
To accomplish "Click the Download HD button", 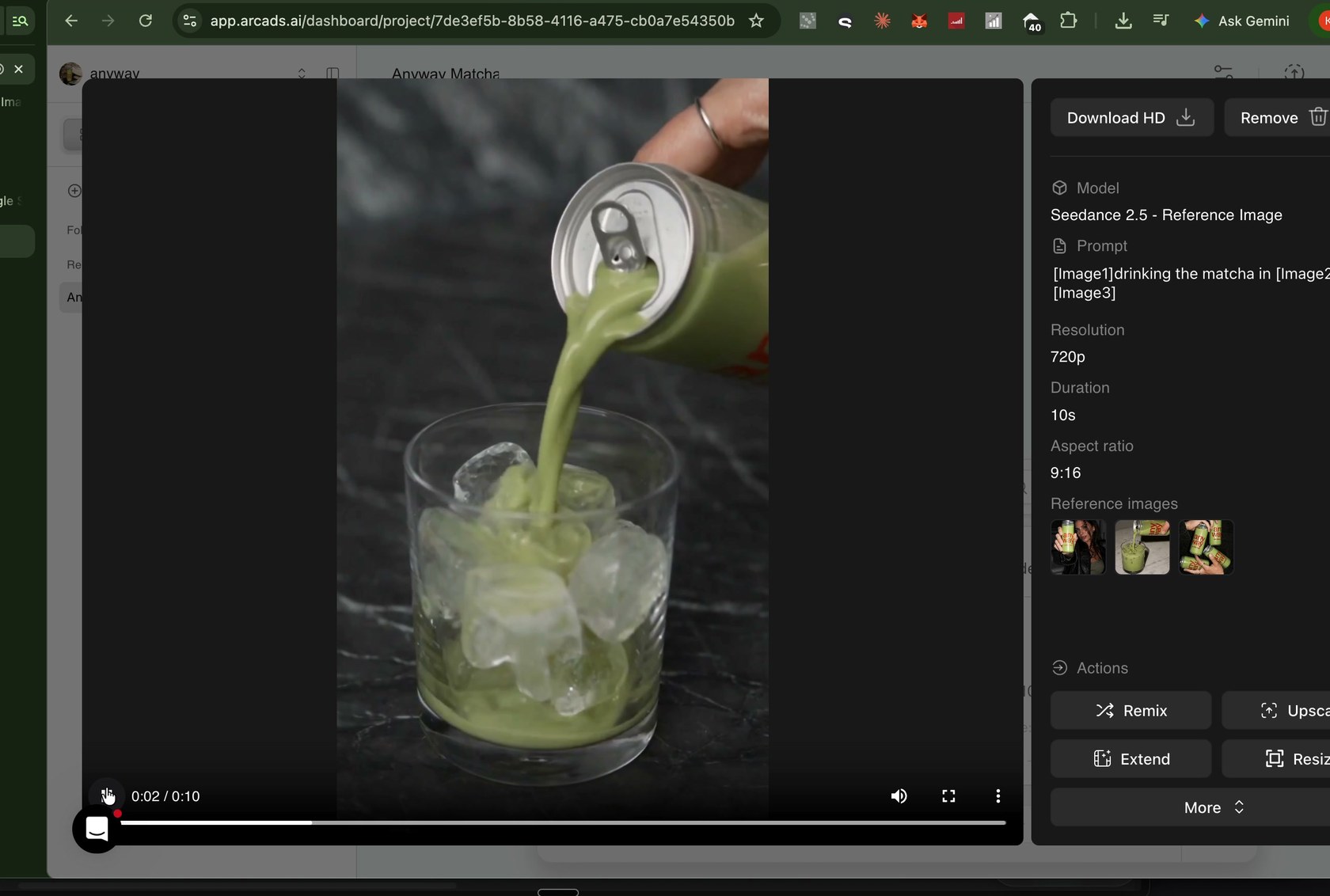I will pos(1131,117).
